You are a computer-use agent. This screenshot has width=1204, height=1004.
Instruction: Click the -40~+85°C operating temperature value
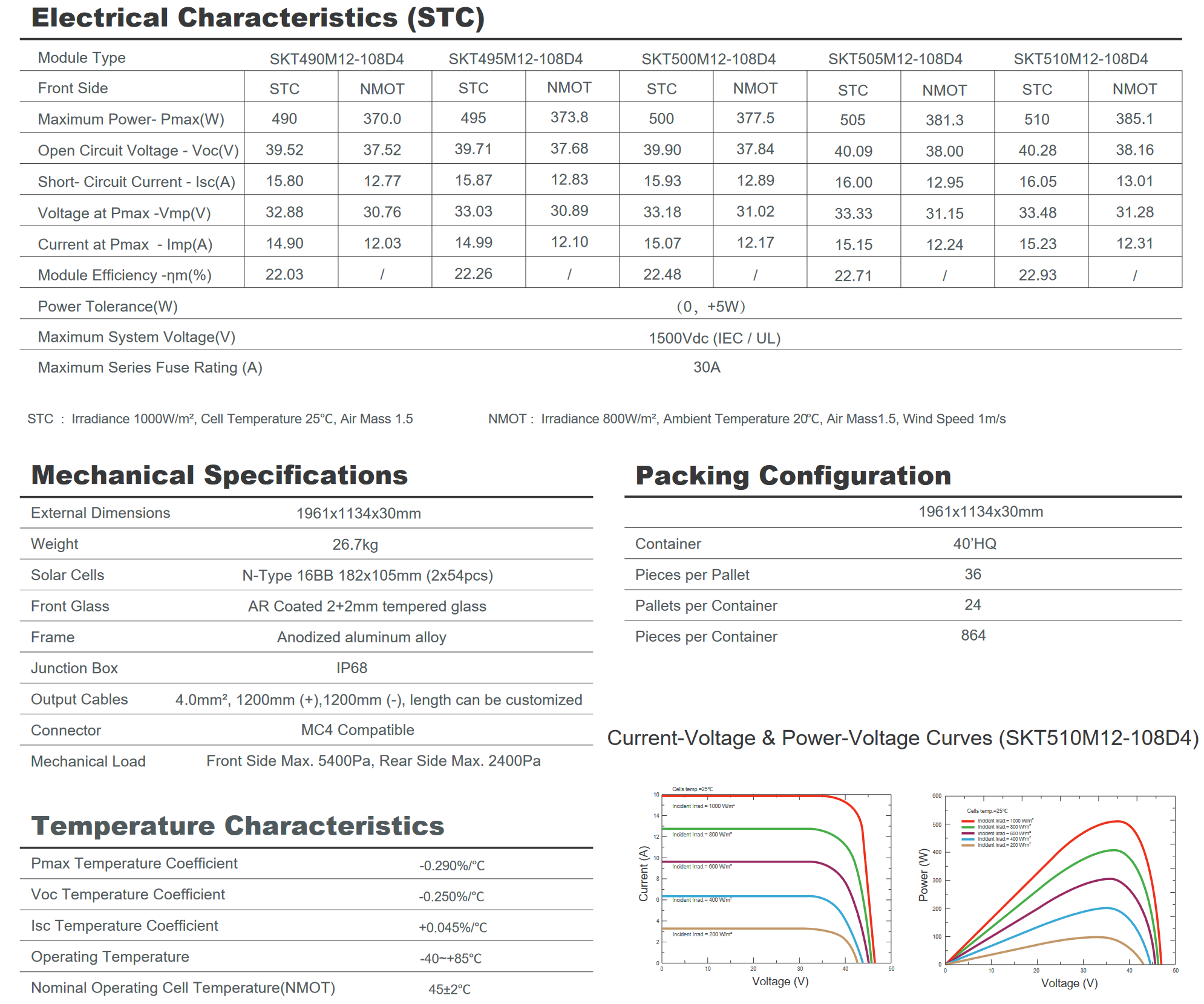[451, 959]
